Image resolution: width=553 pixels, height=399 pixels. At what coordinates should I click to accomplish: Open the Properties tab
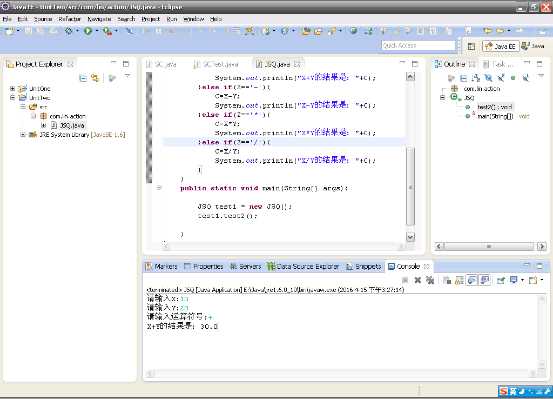tap(204, 266)
